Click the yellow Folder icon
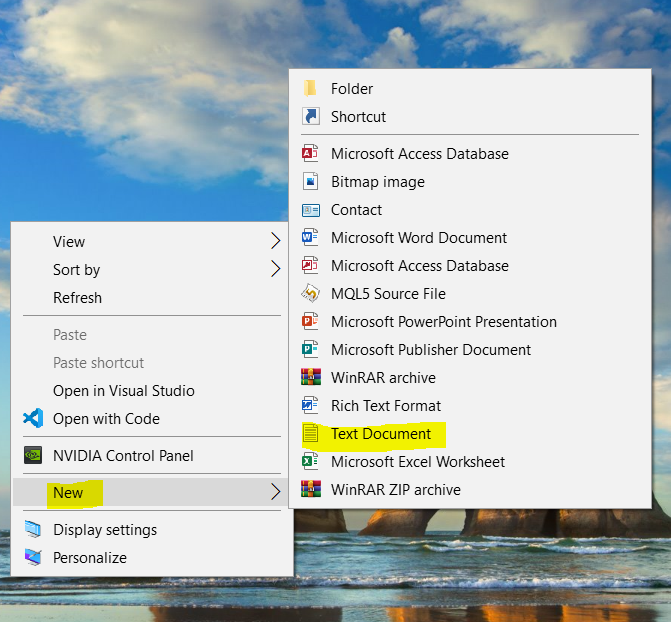 tap(311, 89)
